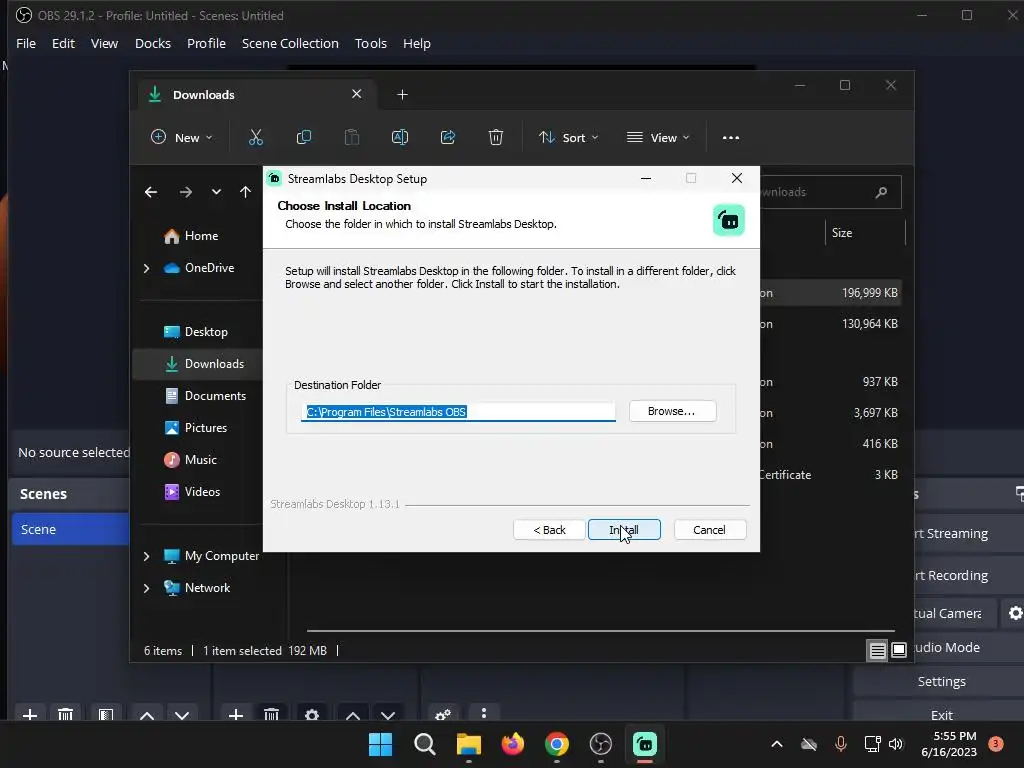Viewport: 1024px width, 768px height.
Task: Open OBS Virtual Camera settings gear
Action: pyautogui.click(x=1015, y=613)
